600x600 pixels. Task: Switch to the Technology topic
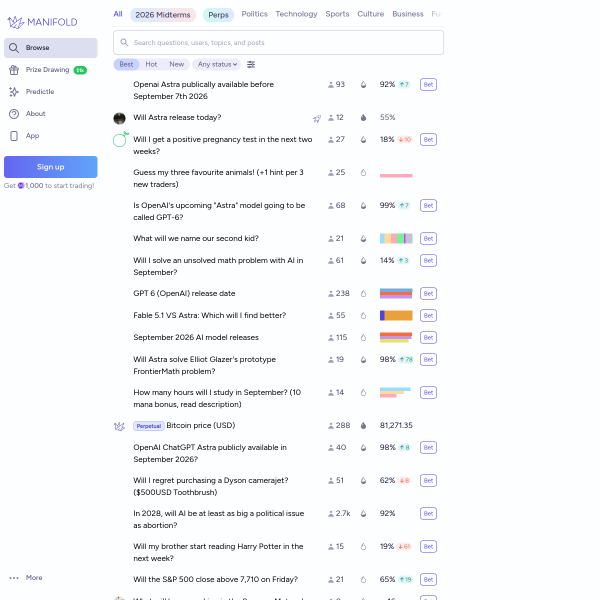click(297, 14)
